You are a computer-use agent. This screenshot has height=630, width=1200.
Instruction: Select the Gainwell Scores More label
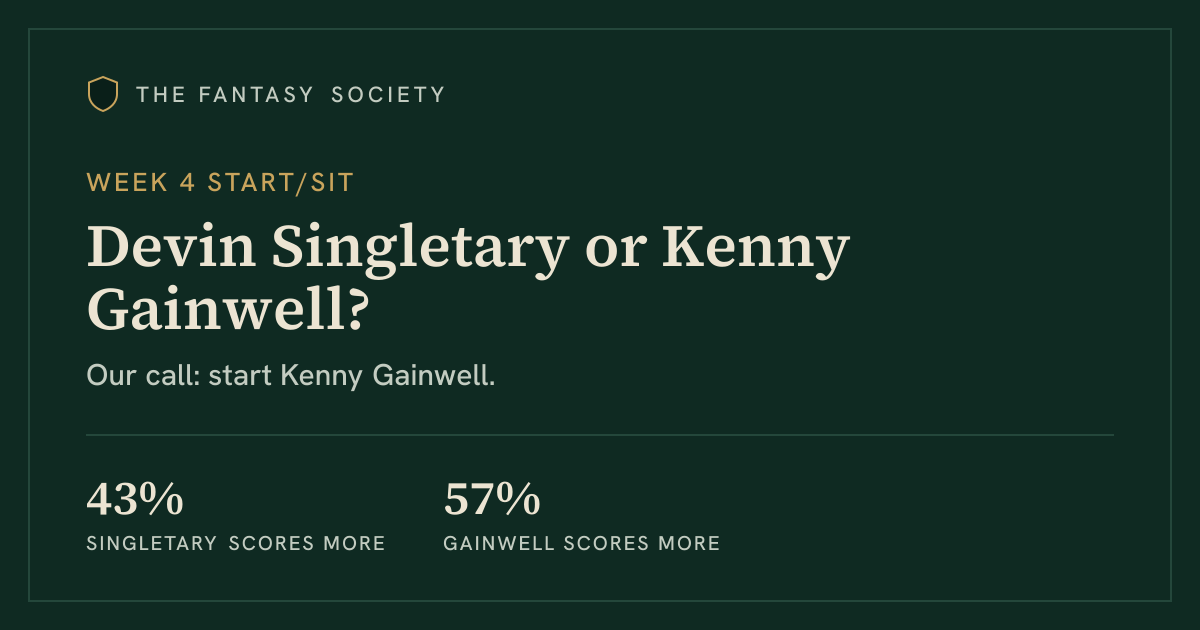tap(582, 544)
